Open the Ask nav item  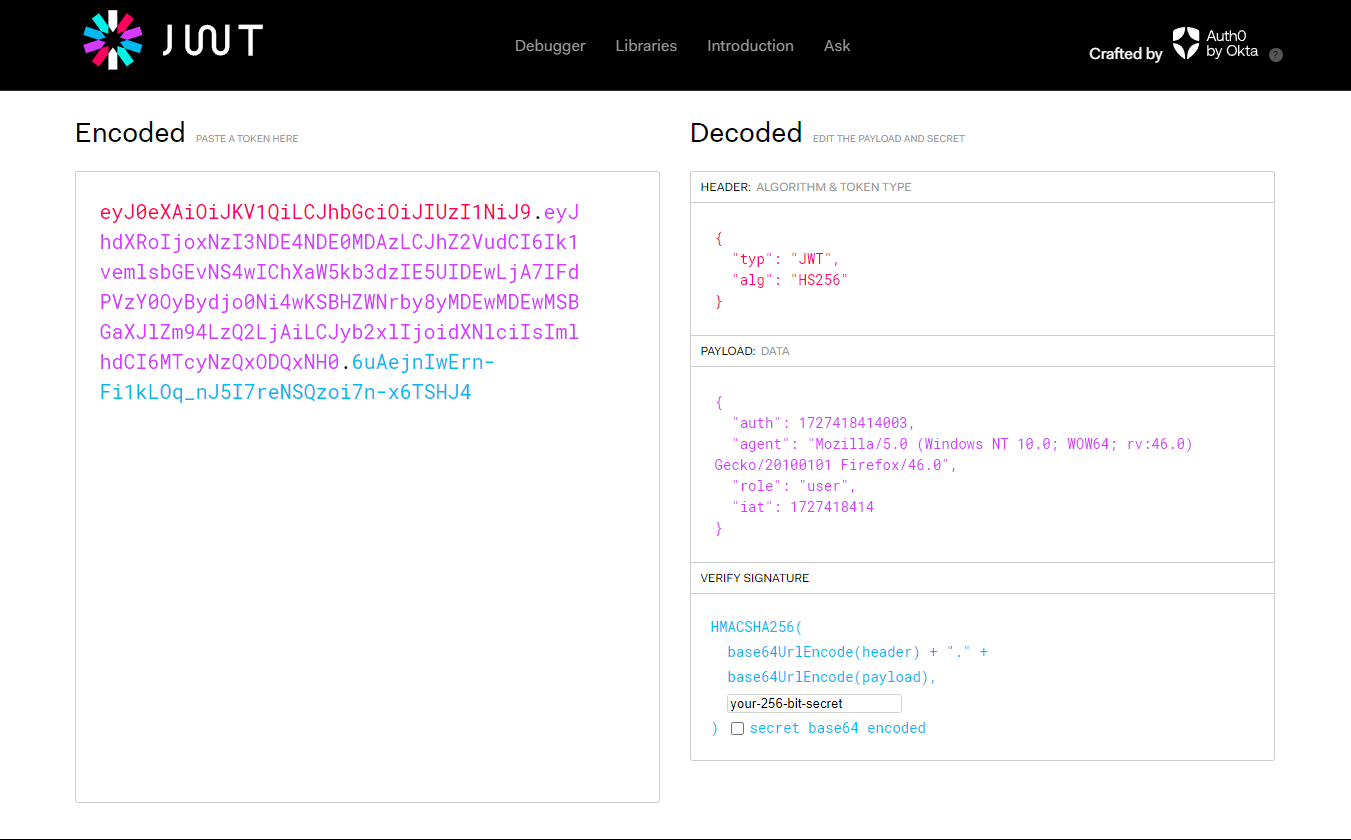[837, 46]
